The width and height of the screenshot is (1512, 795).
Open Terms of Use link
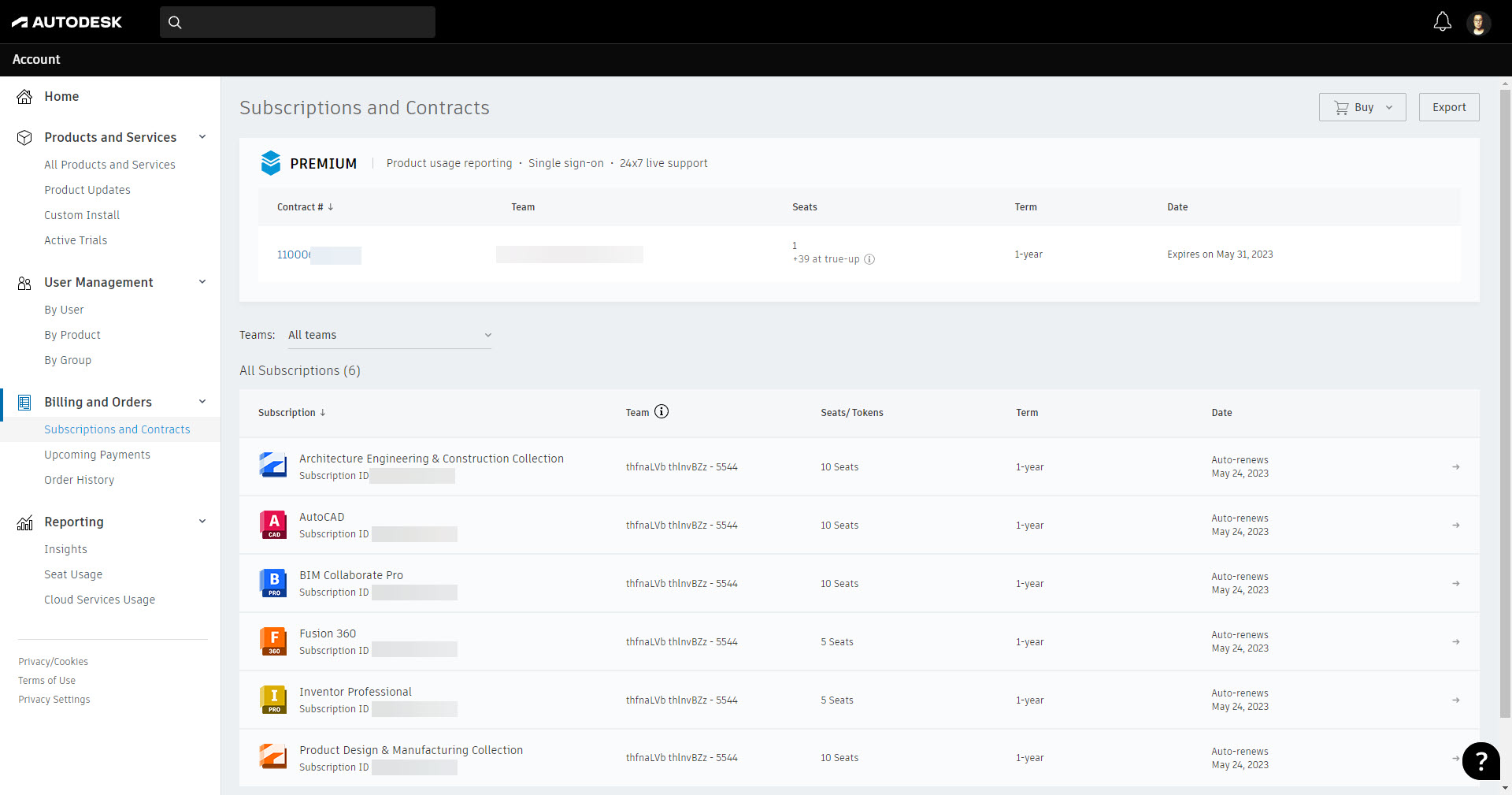pos(46,681)
